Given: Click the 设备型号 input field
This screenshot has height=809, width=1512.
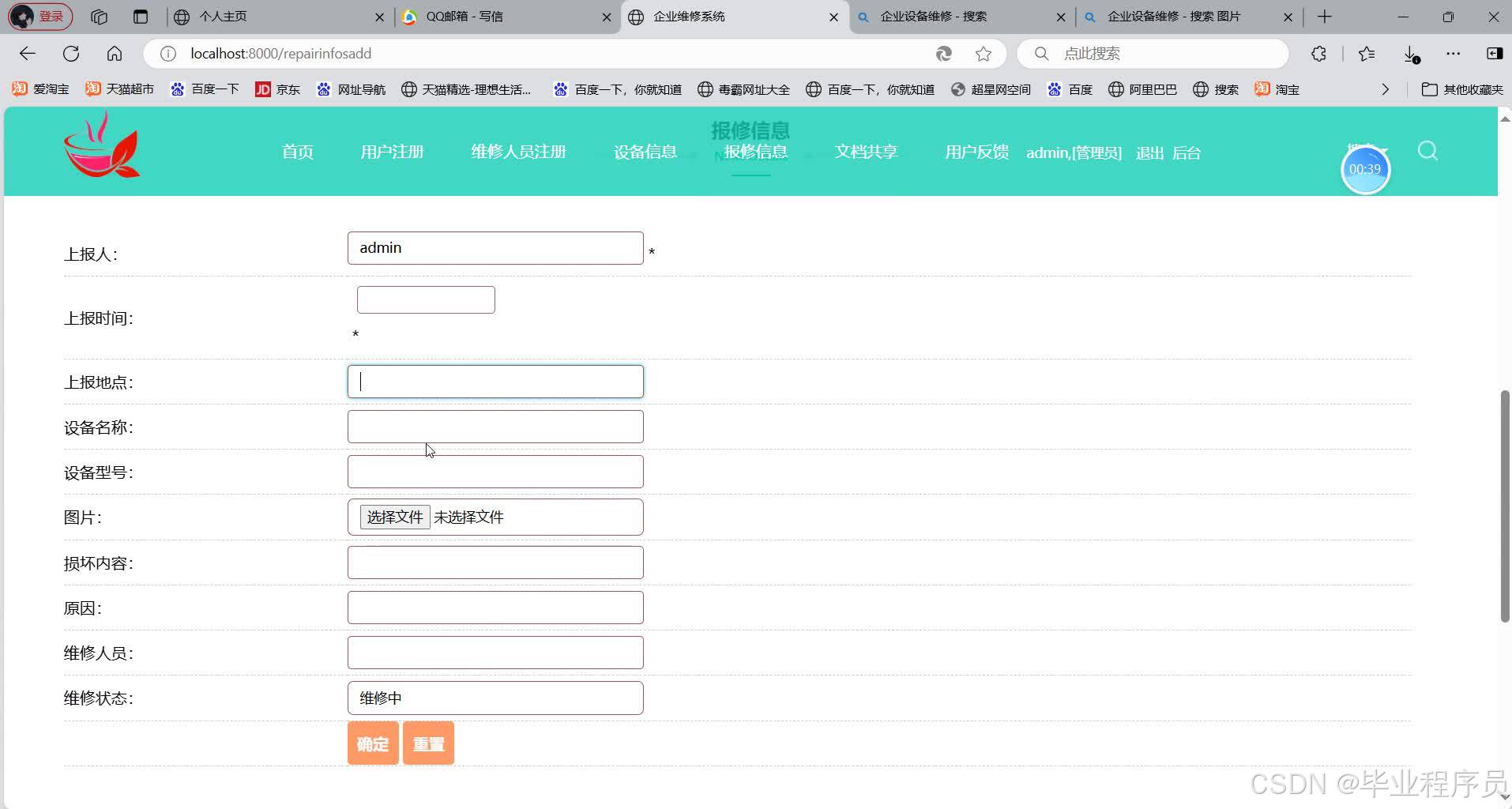Looking at the screenshot, I should coord(495,472).
